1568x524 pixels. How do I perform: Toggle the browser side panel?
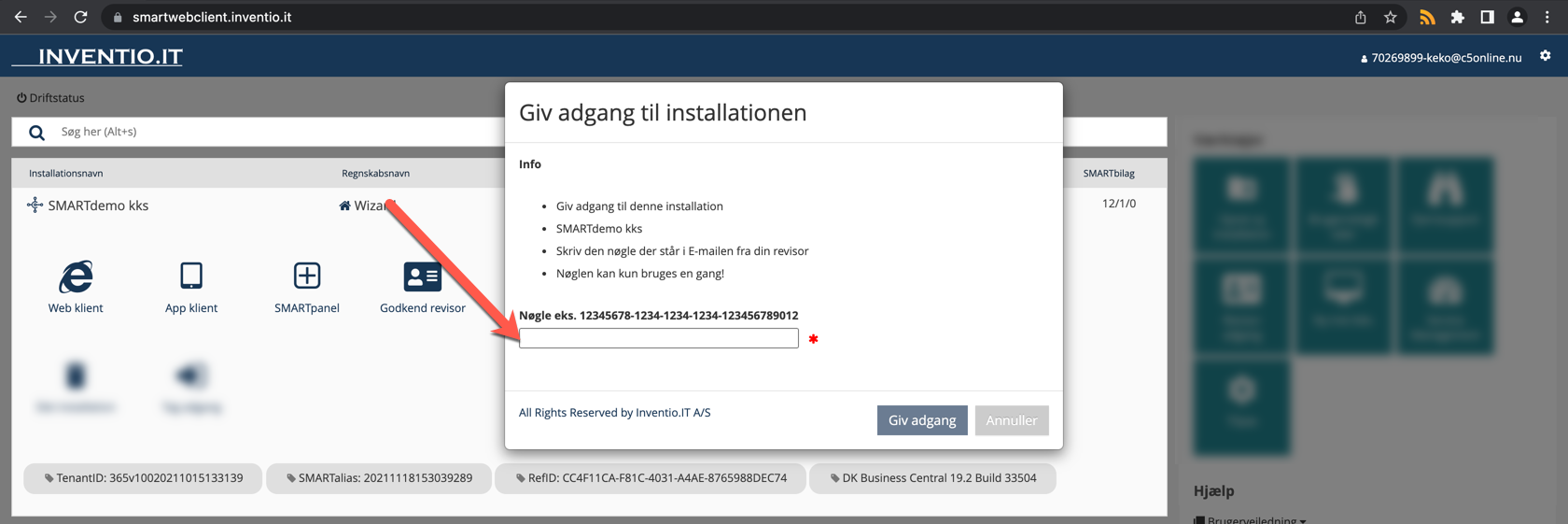[x=1487, y=17]
